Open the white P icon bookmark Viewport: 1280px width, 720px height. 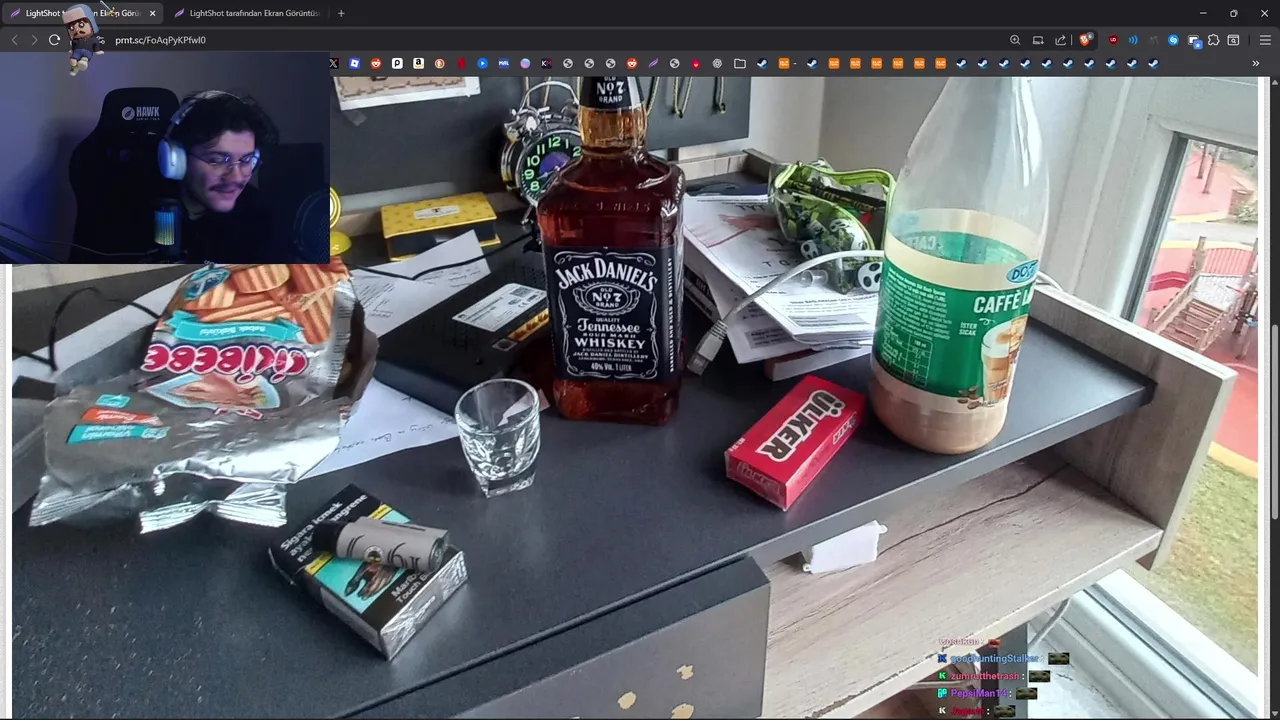coord(397,63)
